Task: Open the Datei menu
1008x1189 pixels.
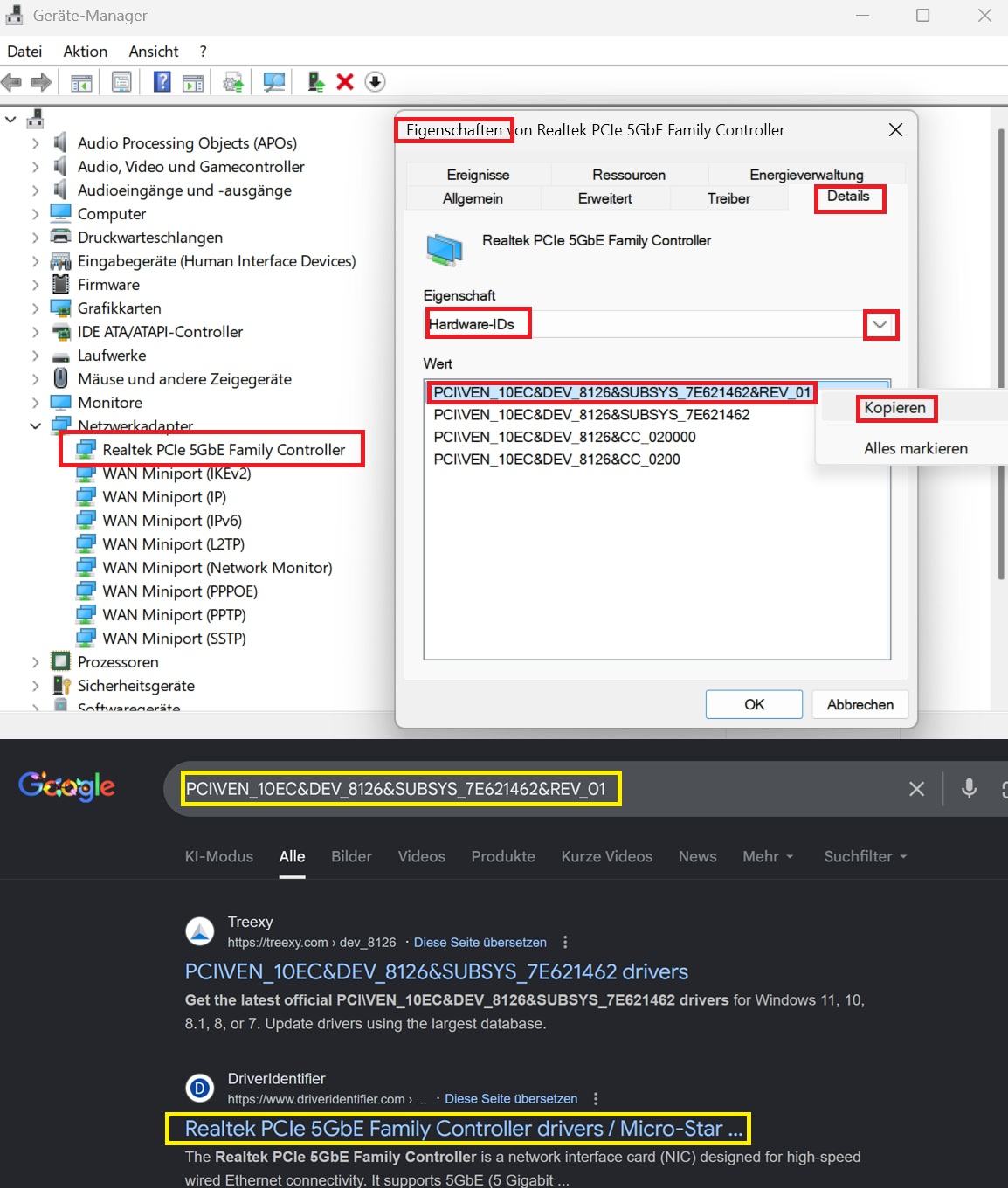Action: point(24,52)
